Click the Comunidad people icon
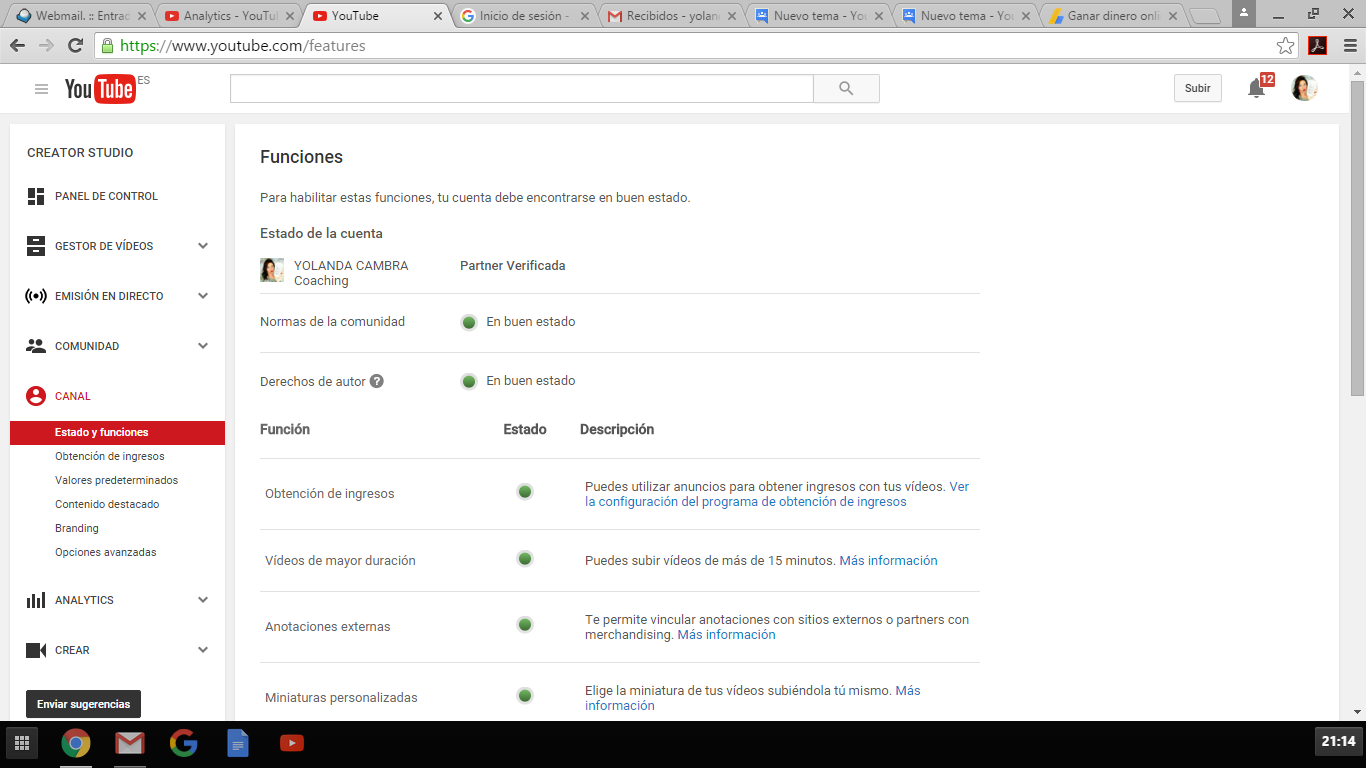 (36, 346)
